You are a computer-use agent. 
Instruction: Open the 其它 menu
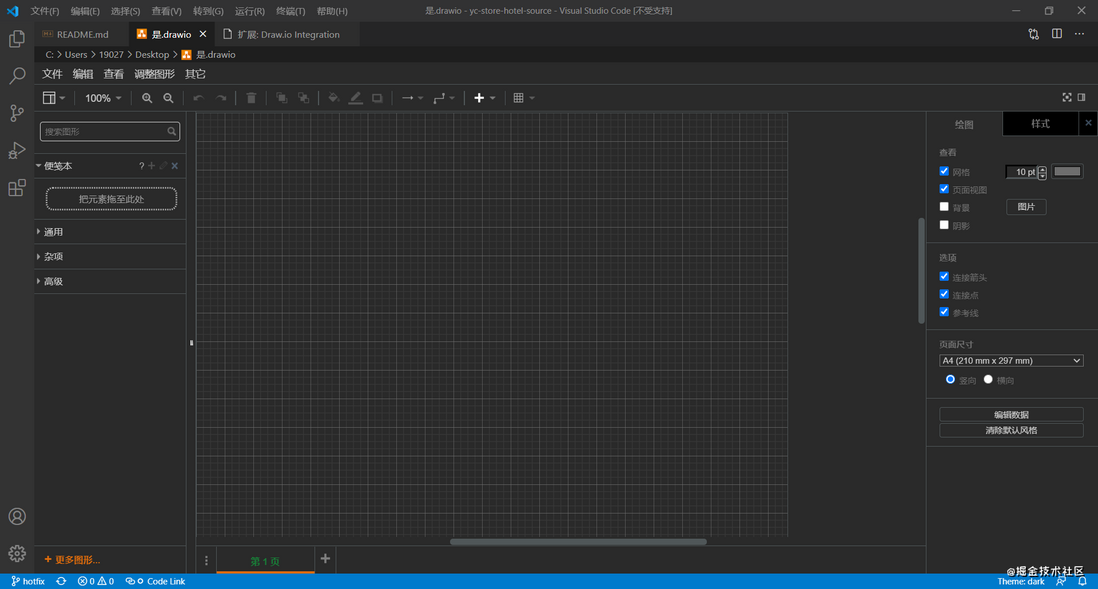coord(195,74)
